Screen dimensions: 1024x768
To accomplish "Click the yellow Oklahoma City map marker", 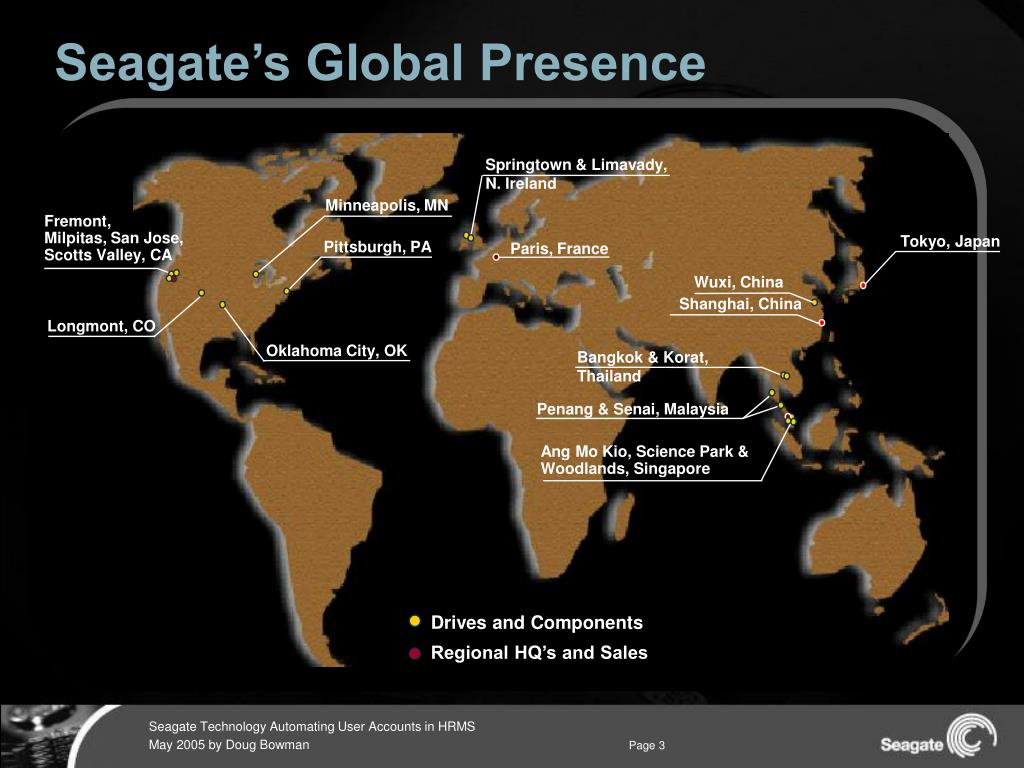I will pos(223,304).
